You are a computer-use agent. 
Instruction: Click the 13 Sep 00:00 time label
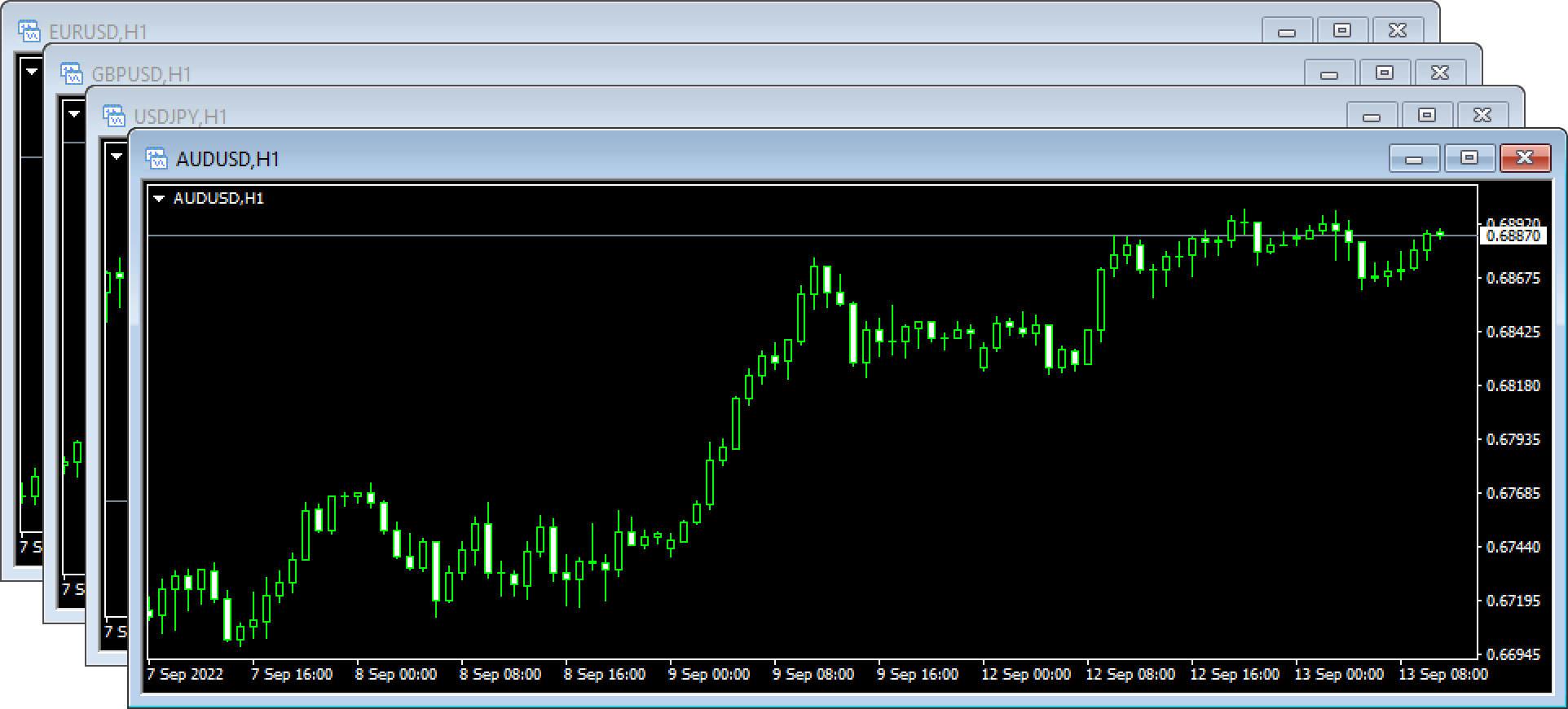pos(1339,675)
